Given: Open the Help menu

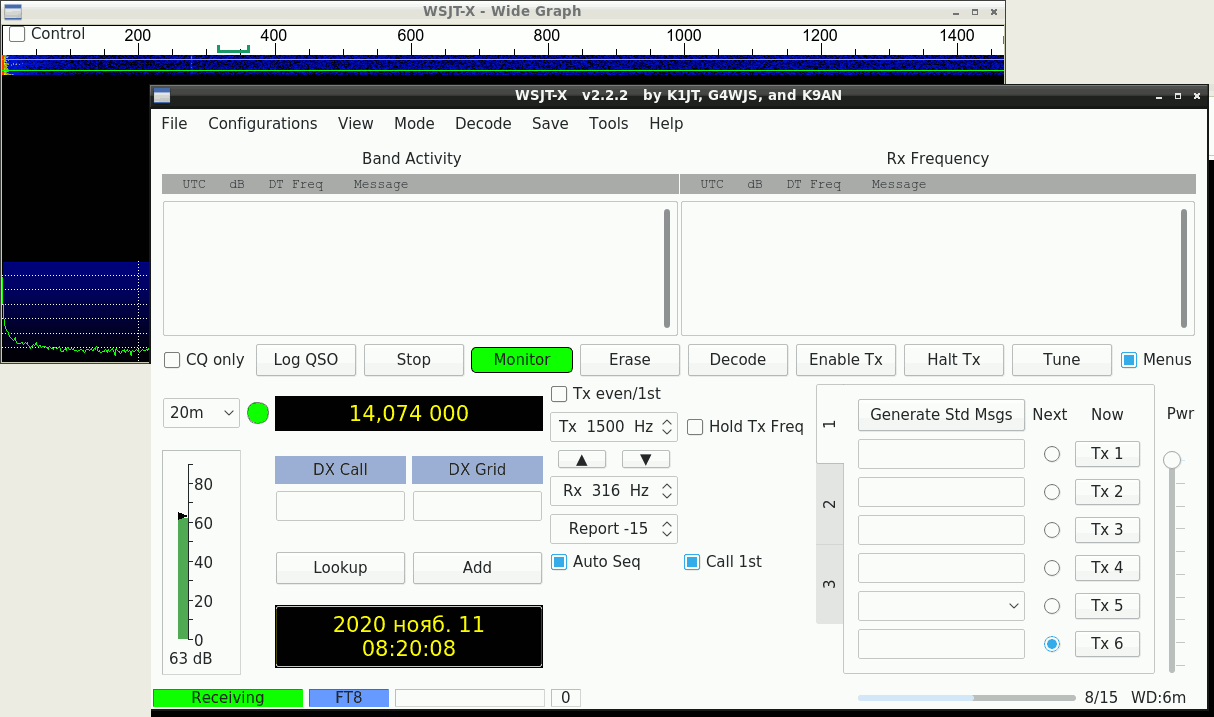Looking at the screenshot, I should 666,123.
